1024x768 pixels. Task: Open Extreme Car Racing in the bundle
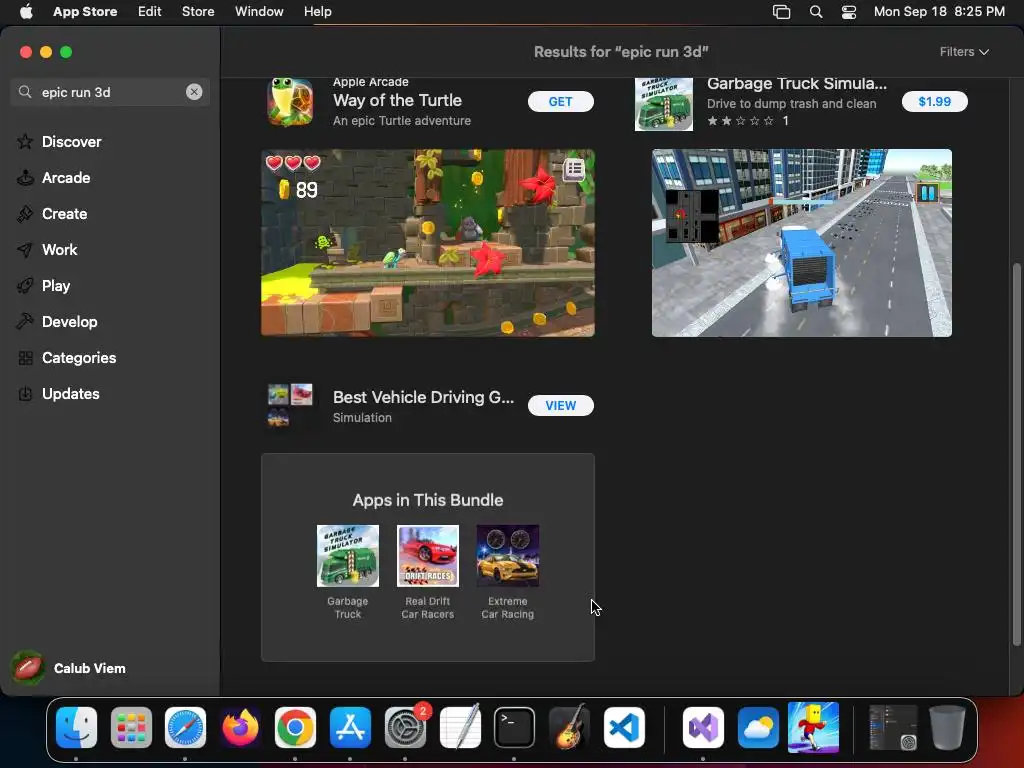[x=507, y=556]
